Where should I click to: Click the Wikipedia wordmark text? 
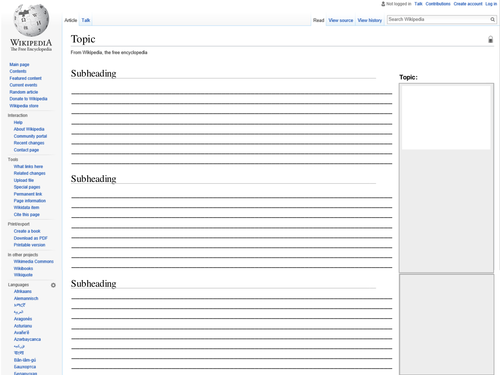pyautogui.click(x=31, y=43)
